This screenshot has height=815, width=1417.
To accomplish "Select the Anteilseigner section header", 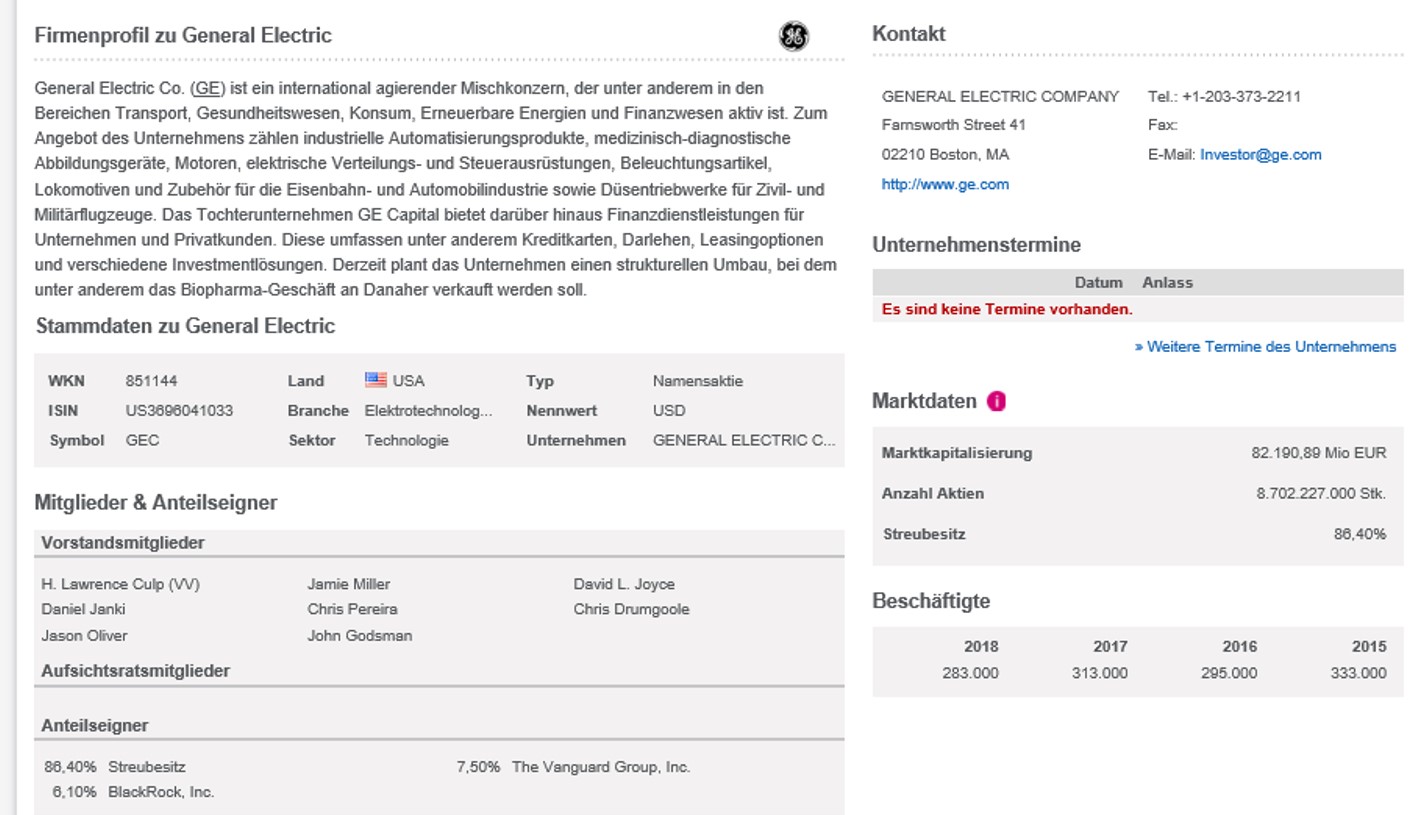I will tap(95, 726).
